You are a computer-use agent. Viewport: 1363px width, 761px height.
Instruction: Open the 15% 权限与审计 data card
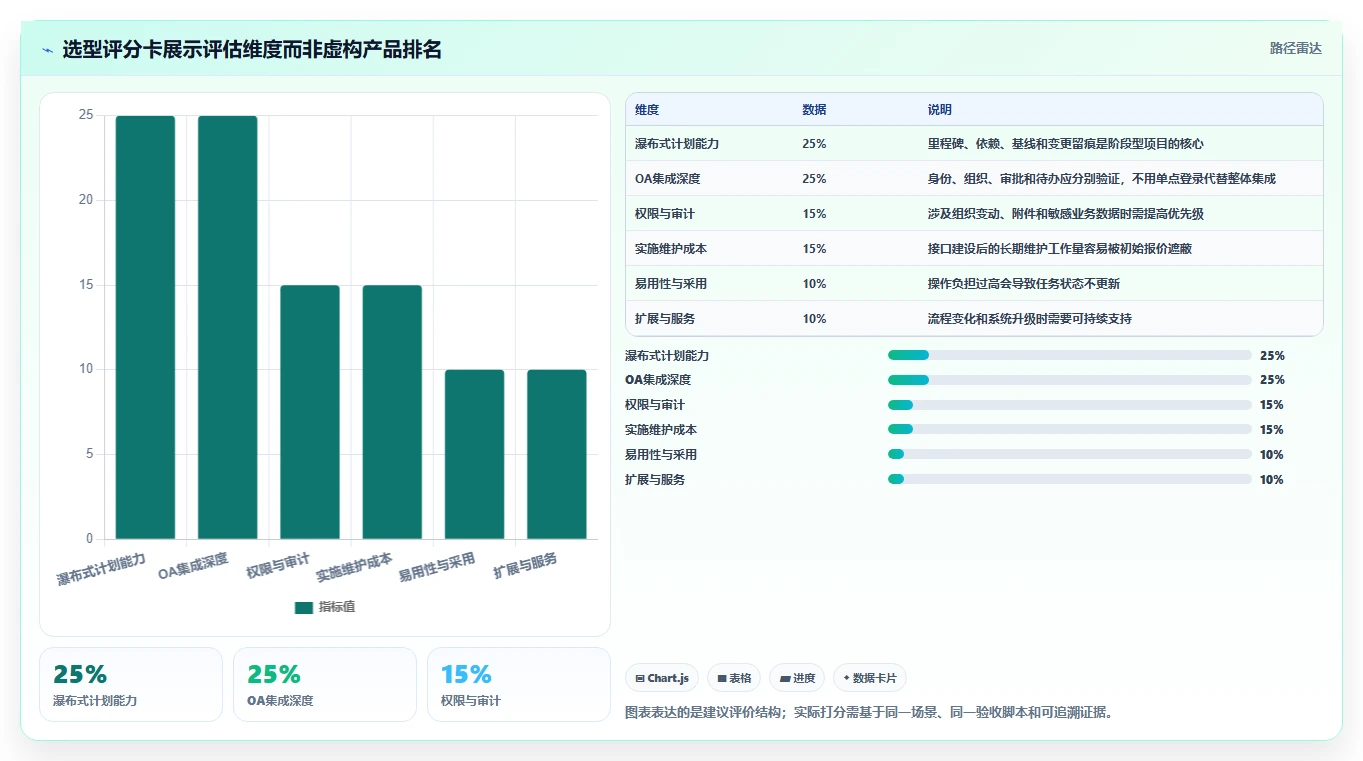pos(519,684)
